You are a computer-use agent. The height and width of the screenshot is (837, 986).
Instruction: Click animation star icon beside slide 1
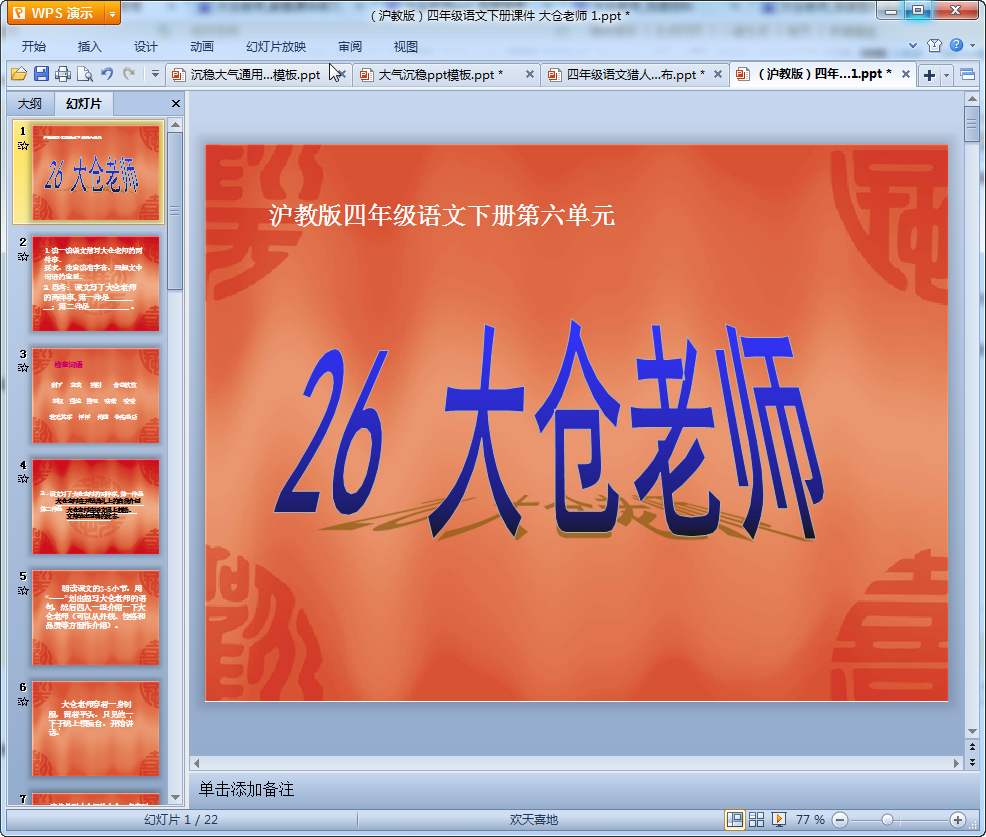coord(23,146)
